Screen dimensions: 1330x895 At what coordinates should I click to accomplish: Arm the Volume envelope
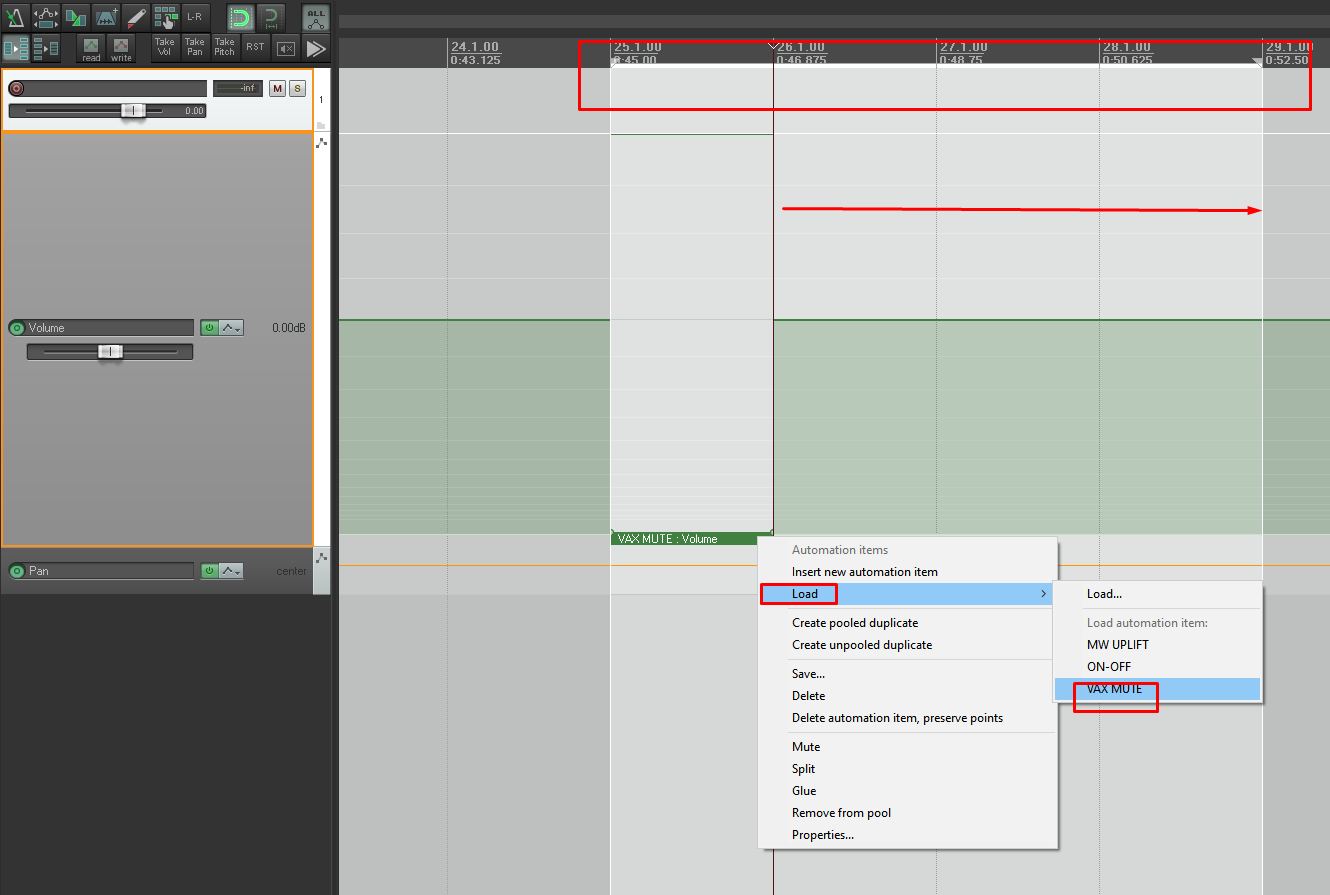coord(16,328)
